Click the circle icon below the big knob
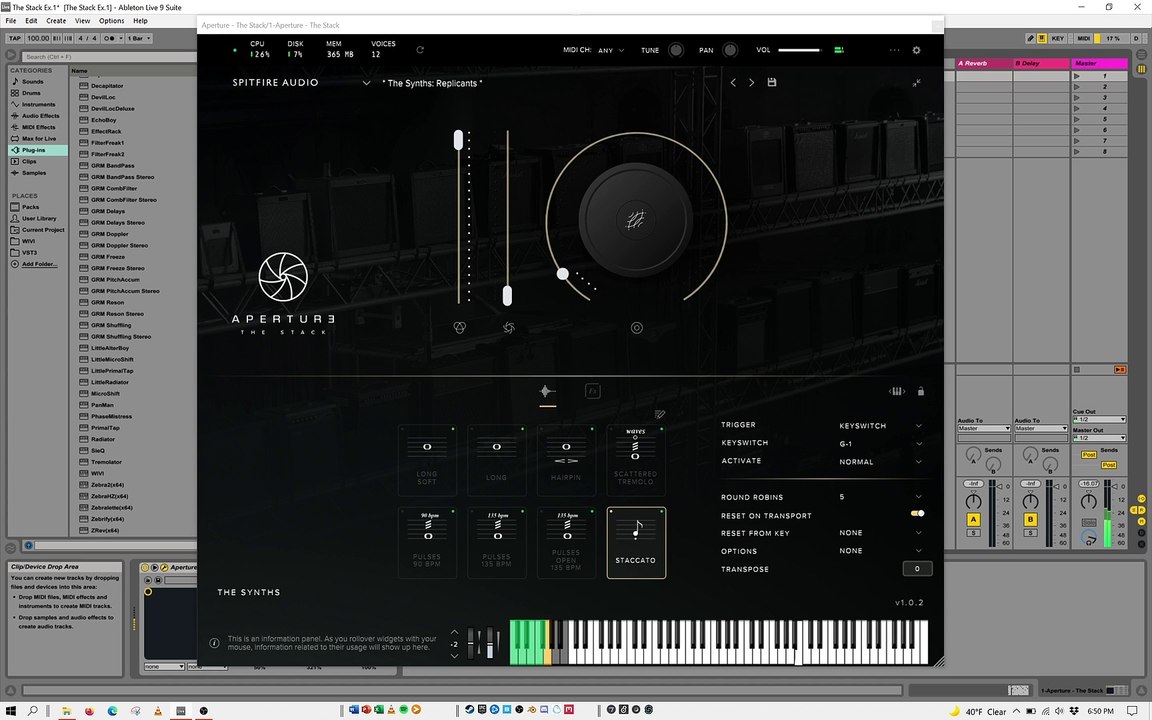This screenshot has height=720, width=1152. tap(637, 328)
